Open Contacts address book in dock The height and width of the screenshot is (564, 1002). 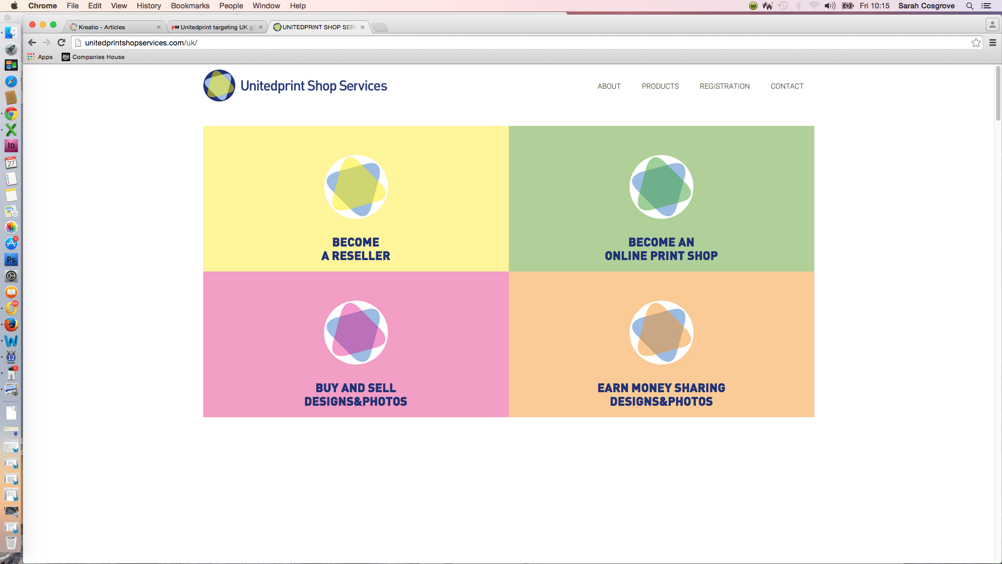pos(11,98)
